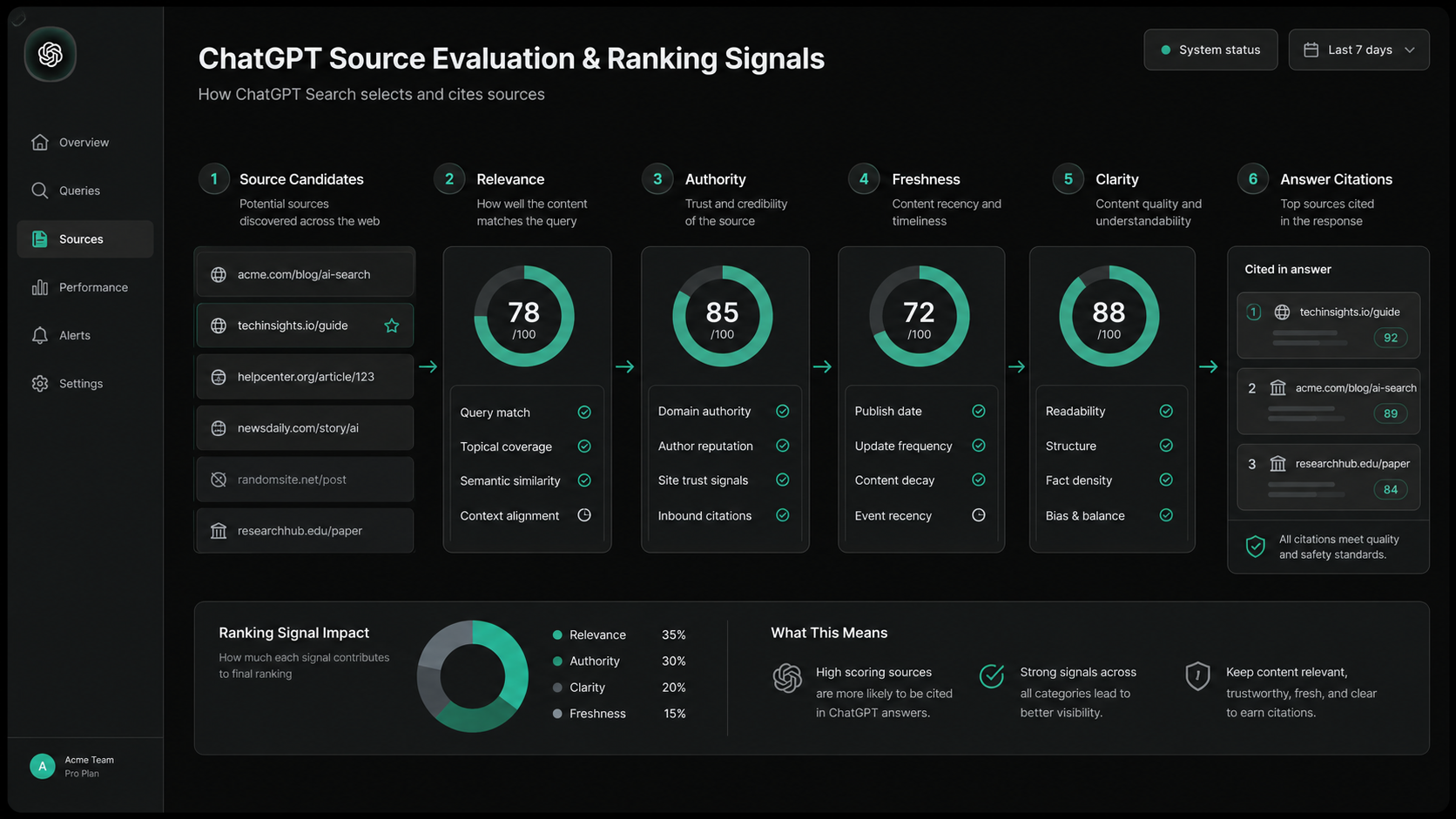Toggle the Author reputation check
This screenshot has width=1456, height=819.
point(783,446)
